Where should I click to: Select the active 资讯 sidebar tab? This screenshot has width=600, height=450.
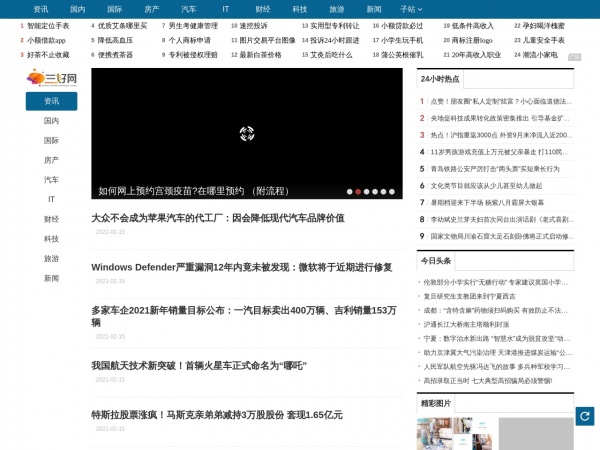click(x=51, y=101)
